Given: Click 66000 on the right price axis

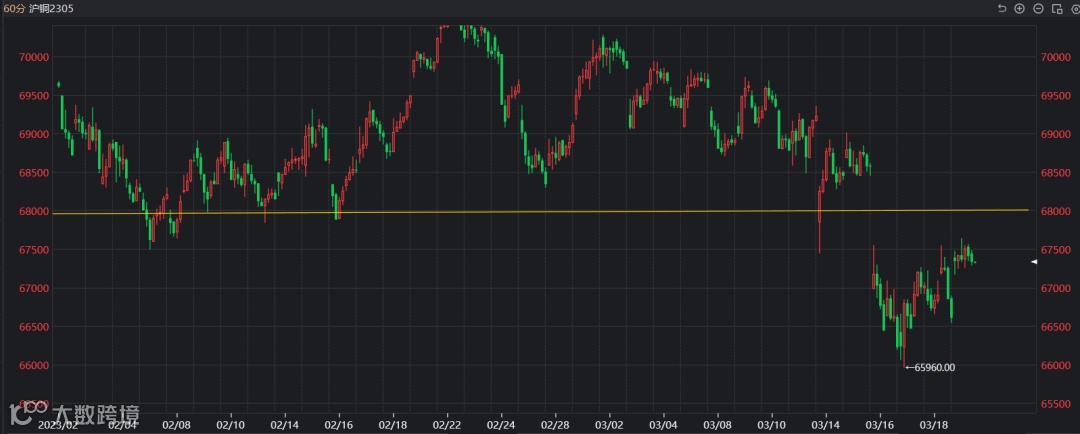Looking at the screenshot, I should coord(1055,366).
